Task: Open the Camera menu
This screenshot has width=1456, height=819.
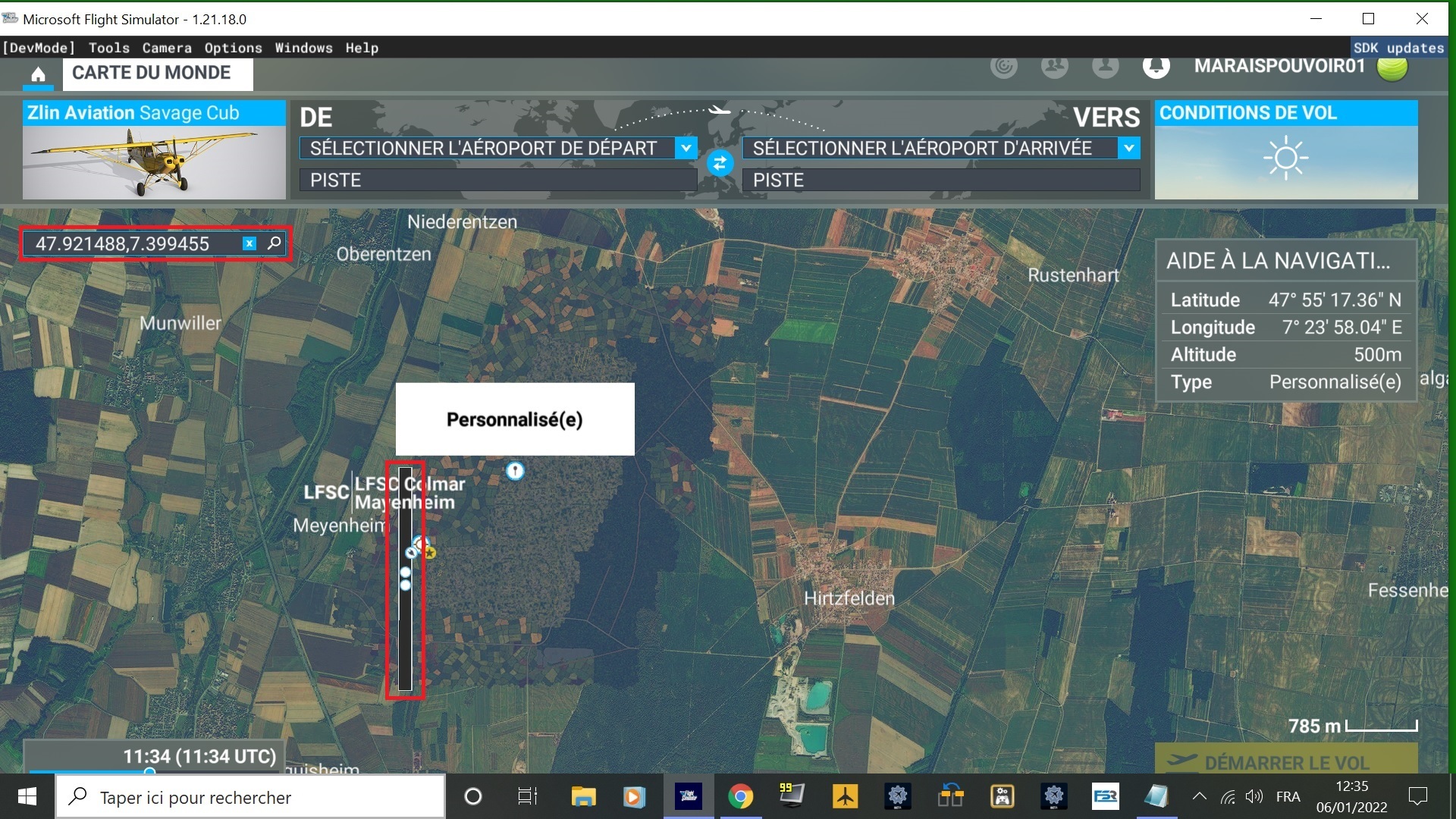Action: coord(167,48)
